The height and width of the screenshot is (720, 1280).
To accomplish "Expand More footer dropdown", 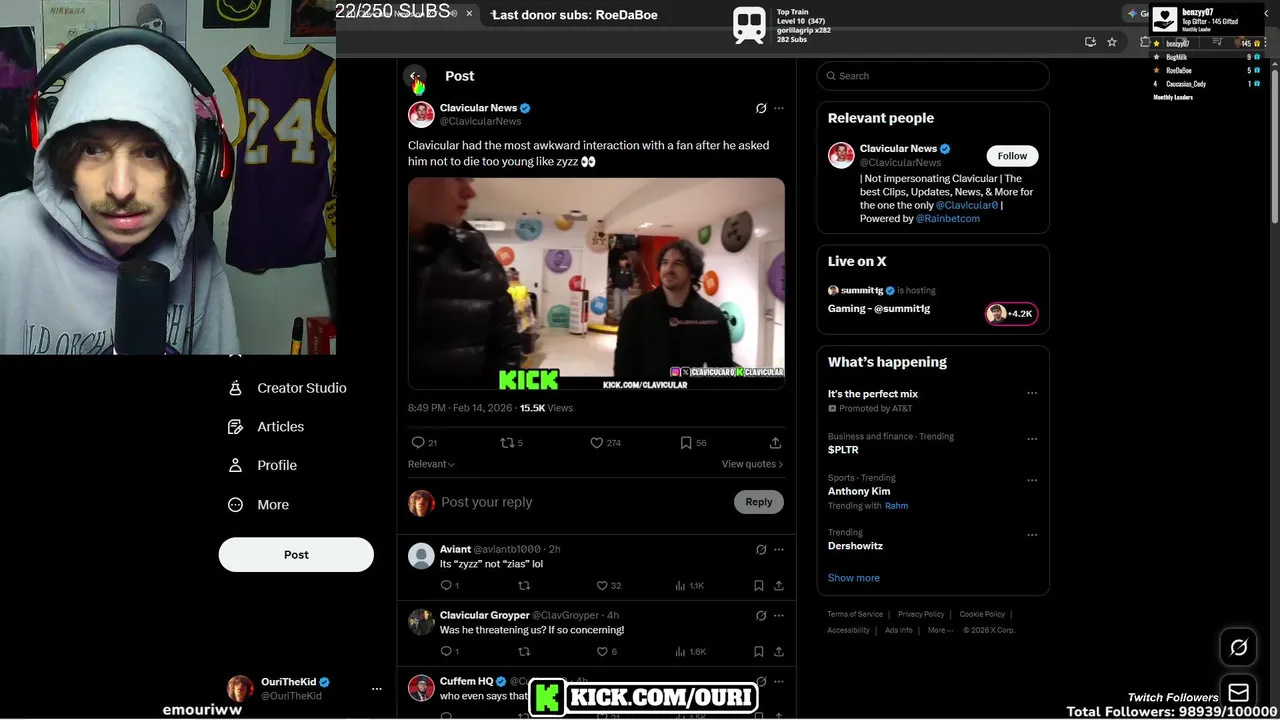I will tap(940, 630).
